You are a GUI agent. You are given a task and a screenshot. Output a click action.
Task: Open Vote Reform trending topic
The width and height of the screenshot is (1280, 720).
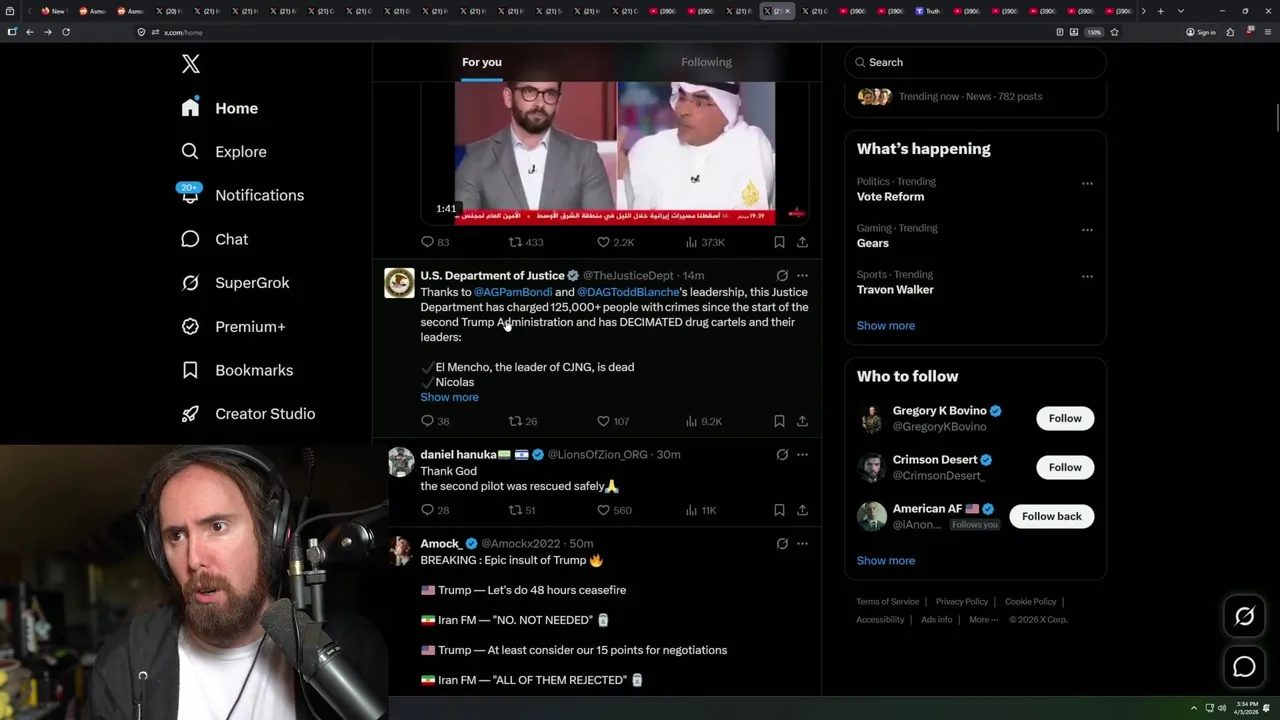click(x=890, y=197)
